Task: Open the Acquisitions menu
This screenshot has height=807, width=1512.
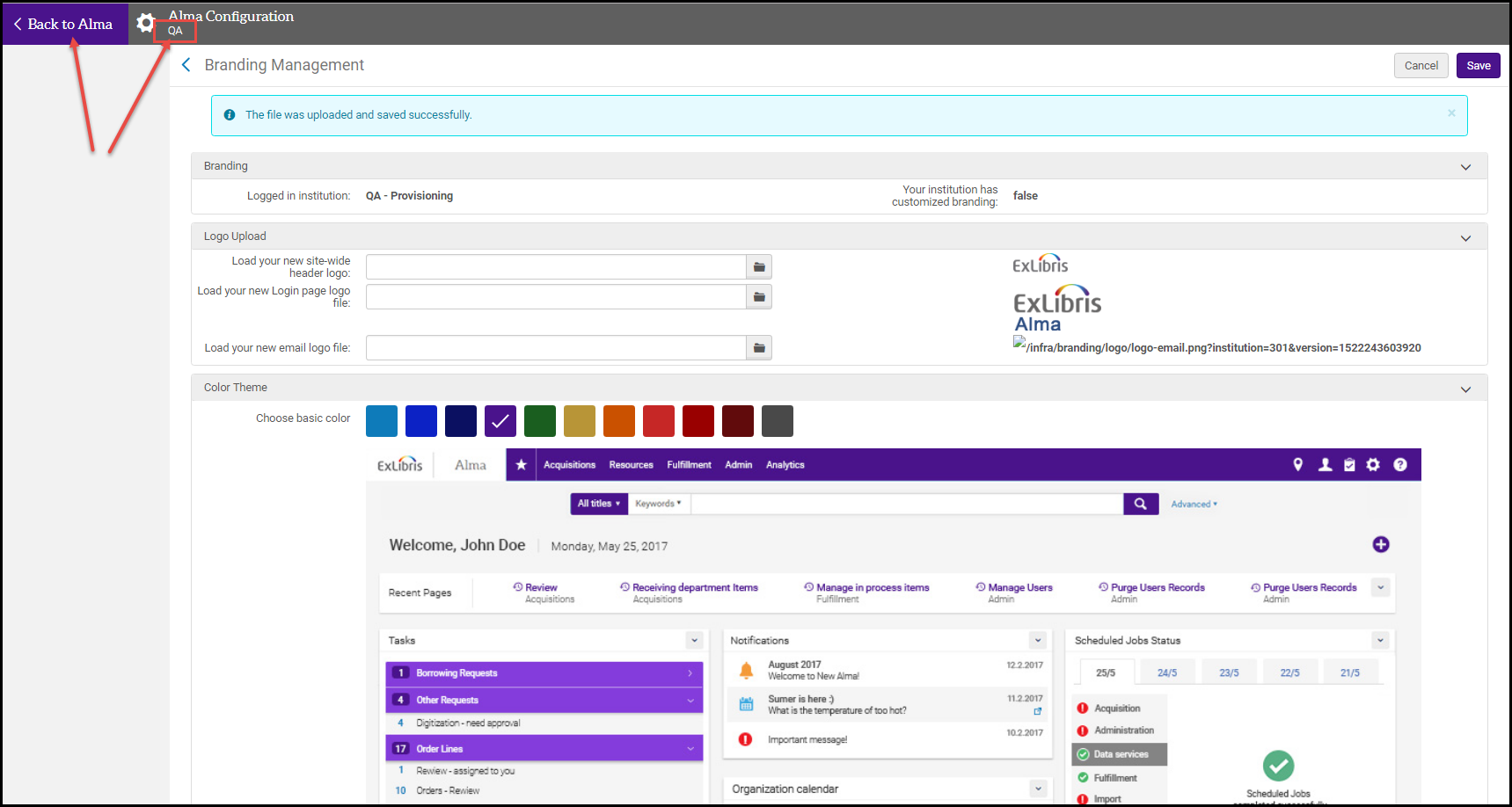Action: 569,465
